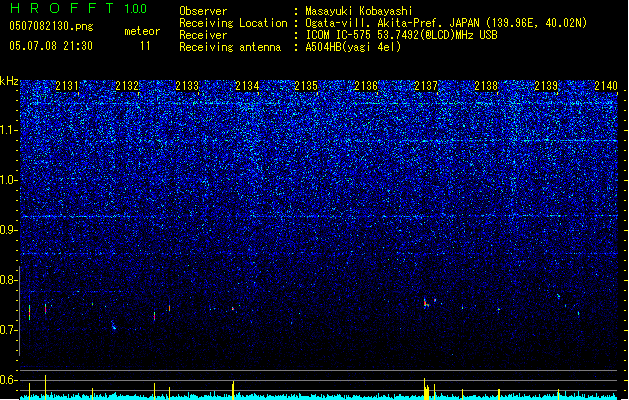Click the 2138 time marker
Viewport: 629px width, 400px height.
[x=486, y=86]
